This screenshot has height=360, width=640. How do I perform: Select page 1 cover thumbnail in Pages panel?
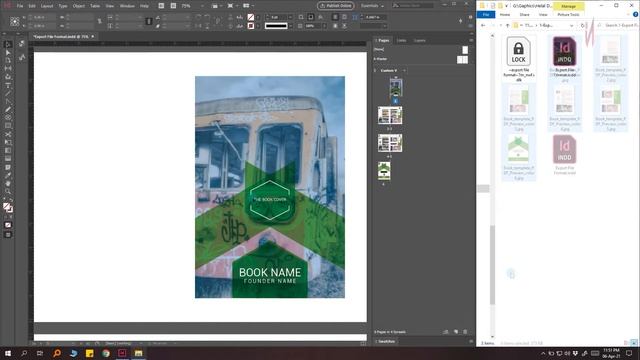click(x=396, y=87)
